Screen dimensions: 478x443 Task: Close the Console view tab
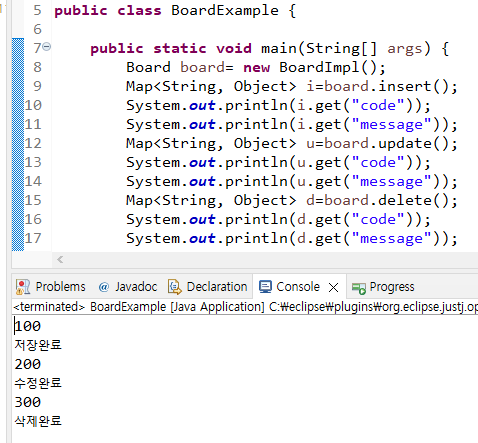pos(333,287)
